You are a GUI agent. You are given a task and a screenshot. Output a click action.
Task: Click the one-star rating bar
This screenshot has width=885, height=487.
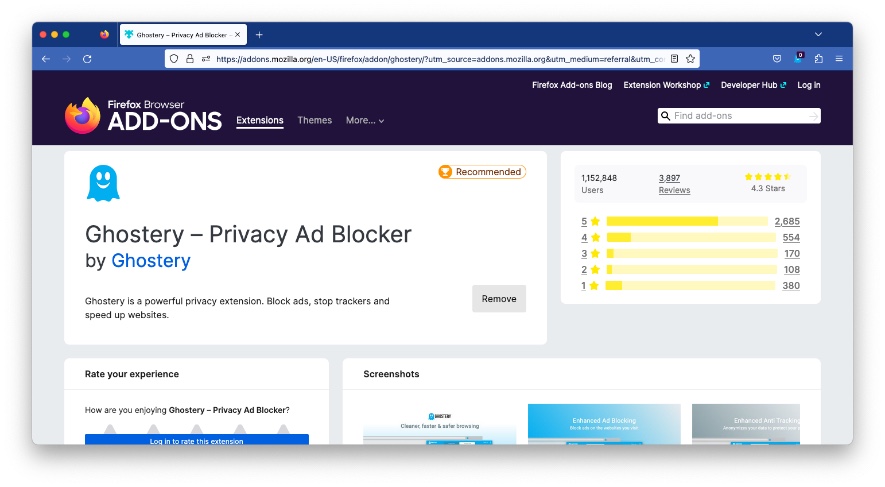pos(691,286)
